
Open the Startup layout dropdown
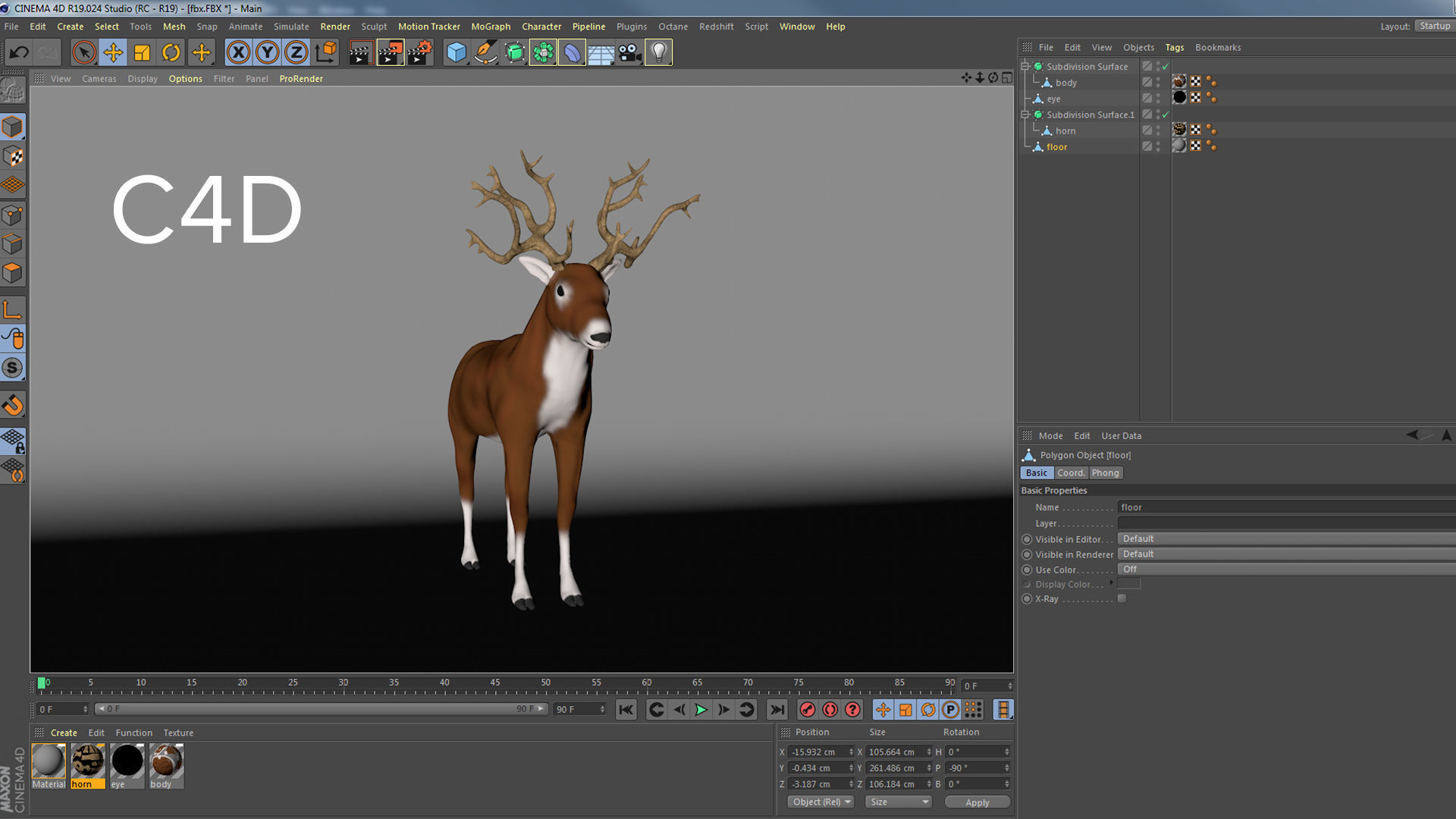pyautogui.click(x=1435, y=26)
